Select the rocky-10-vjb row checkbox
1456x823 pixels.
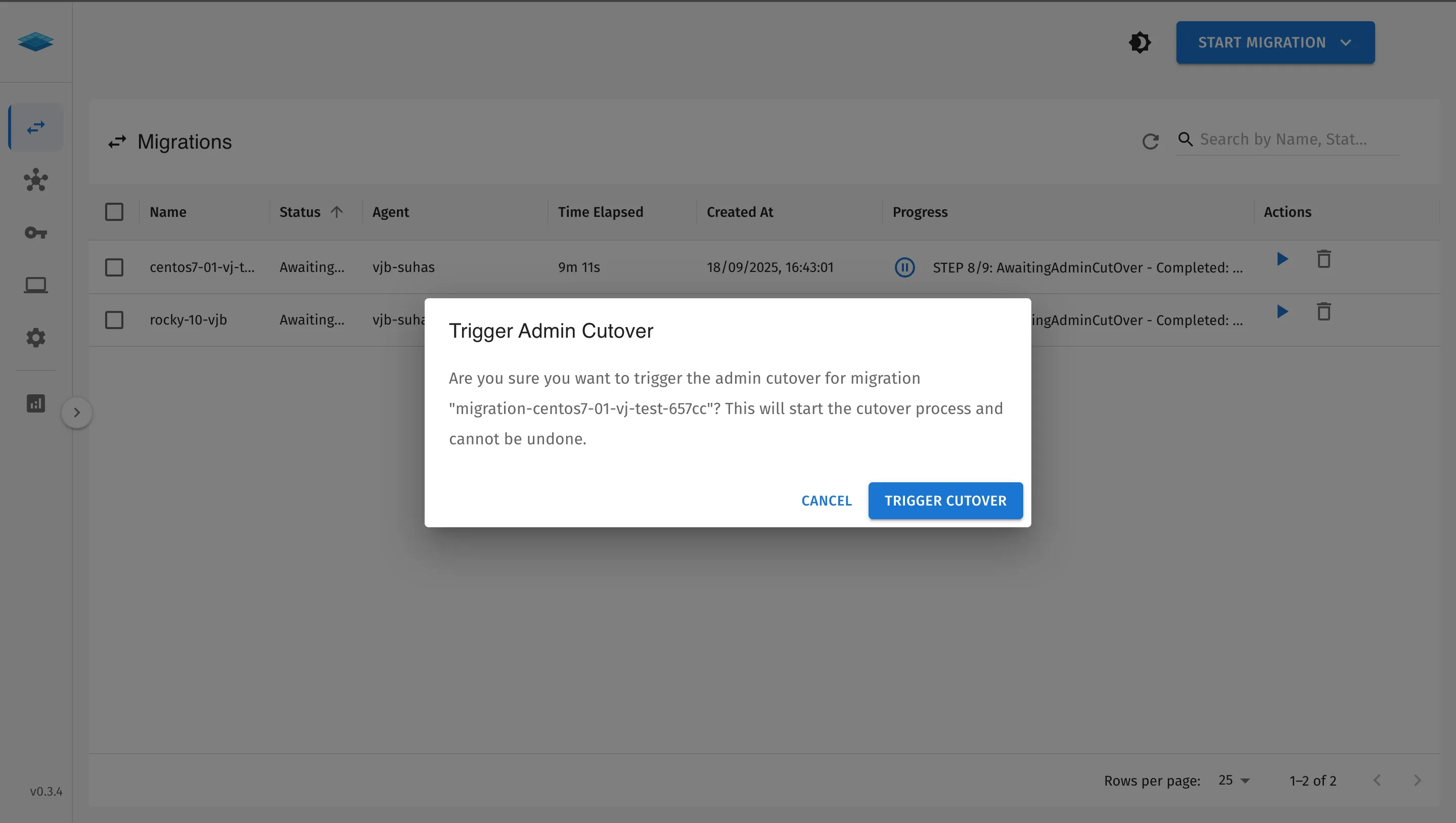pyautogui.click(x=114, y=320)
